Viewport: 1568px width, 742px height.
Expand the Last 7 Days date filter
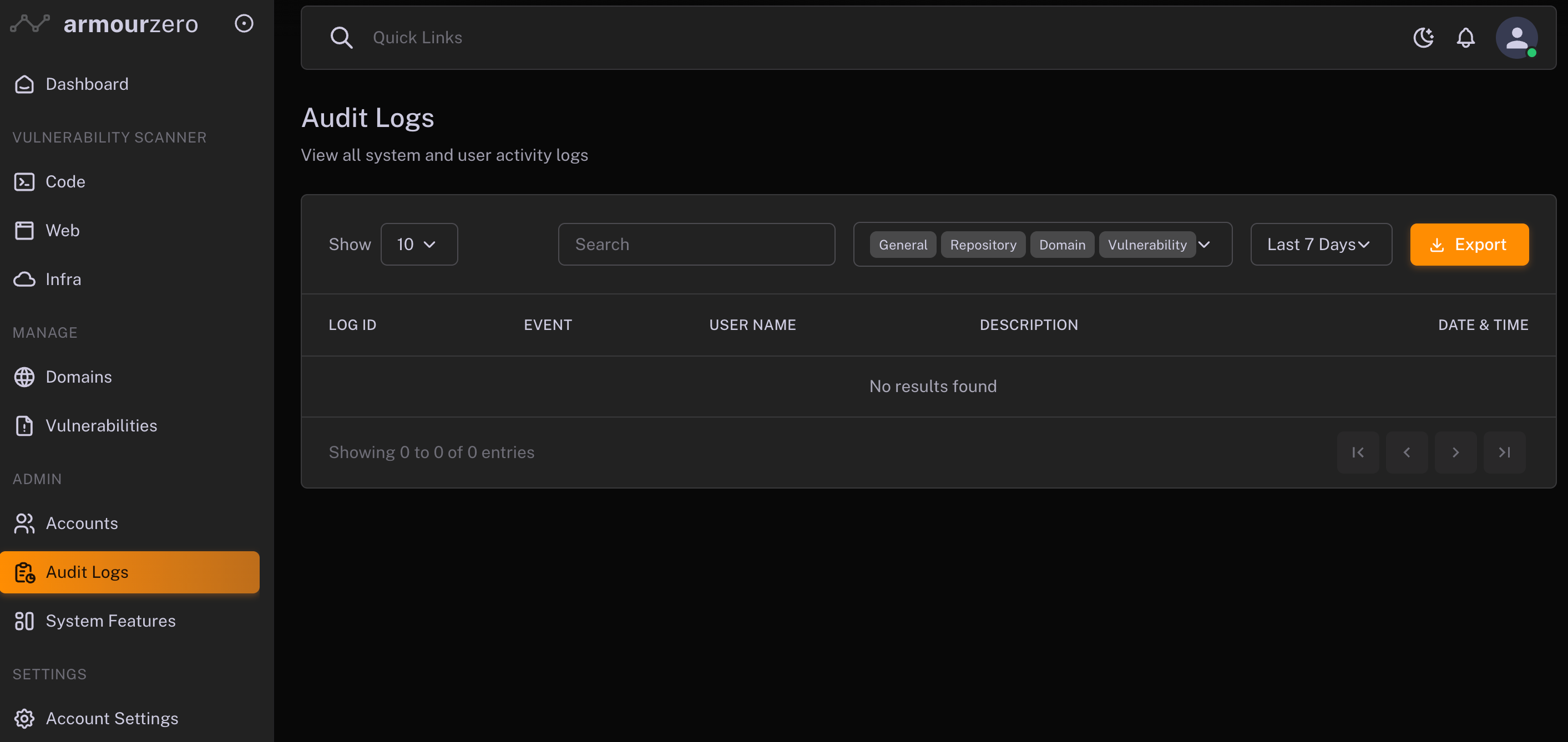coord(1321,244)
